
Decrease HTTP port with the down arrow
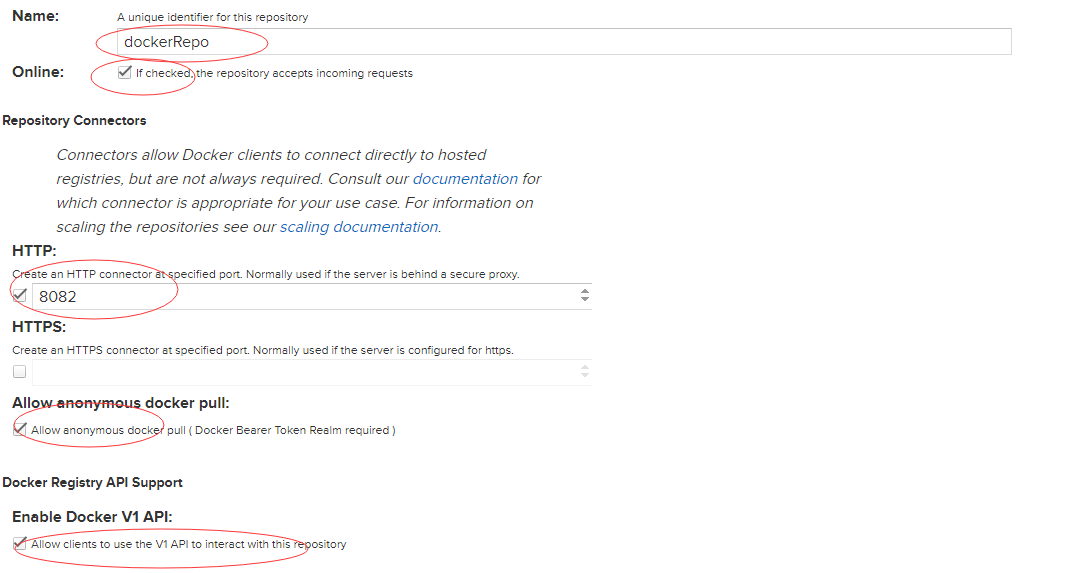[585, 300]
